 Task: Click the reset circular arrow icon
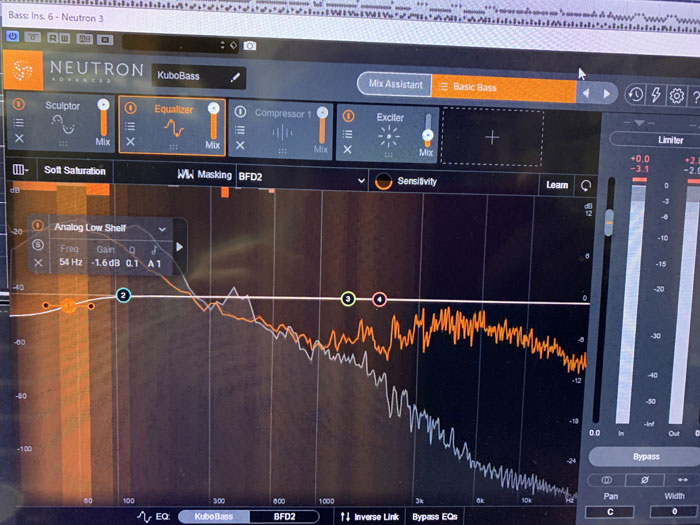(586, 186)
